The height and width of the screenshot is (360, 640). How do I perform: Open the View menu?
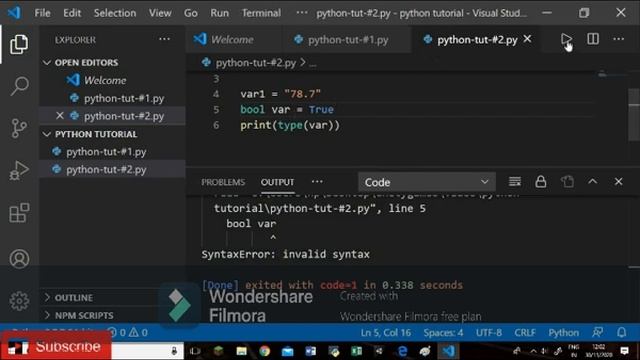tap(160, 13)
